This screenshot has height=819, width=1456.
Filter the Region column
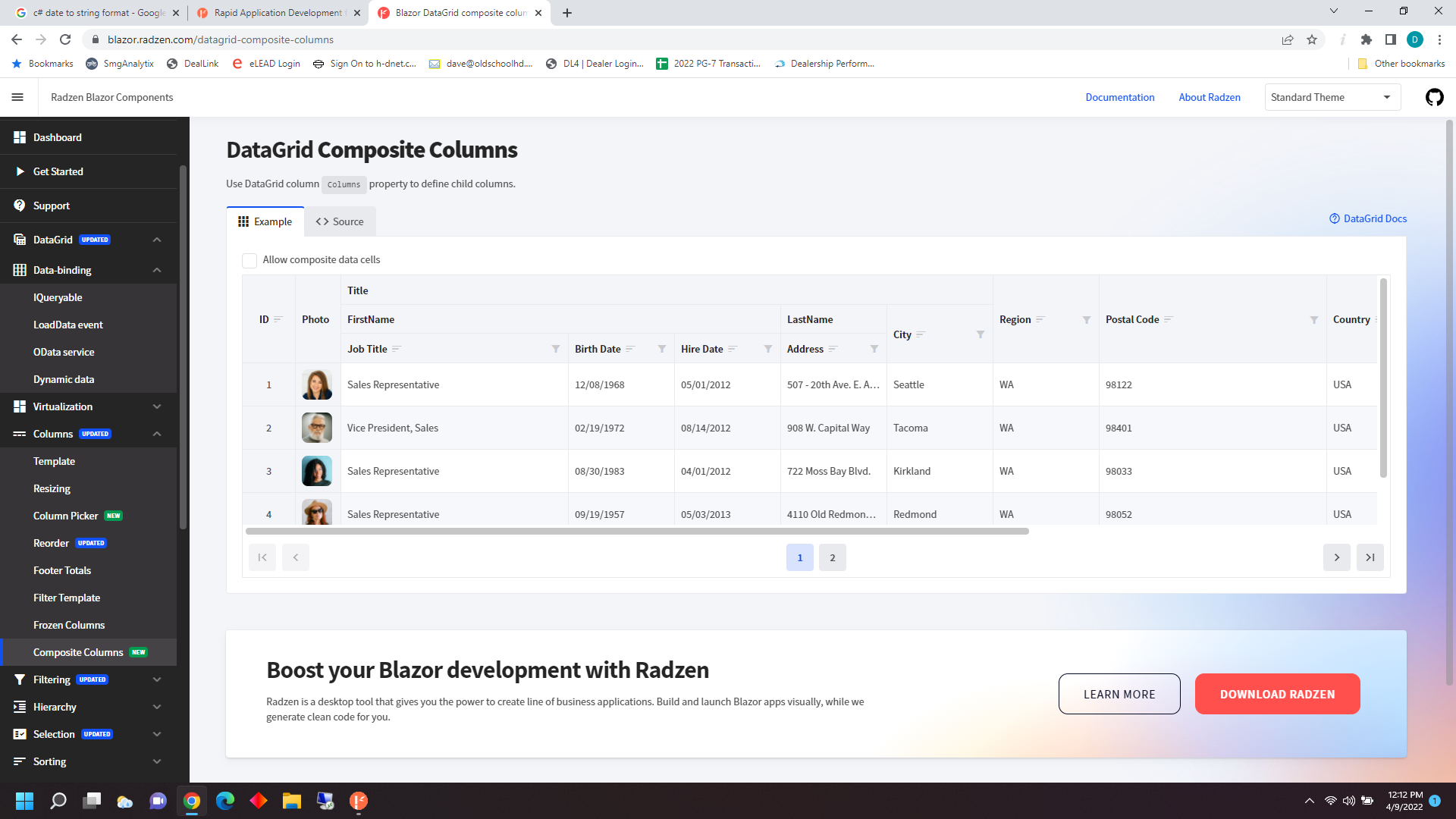(x=1087, y=320)
